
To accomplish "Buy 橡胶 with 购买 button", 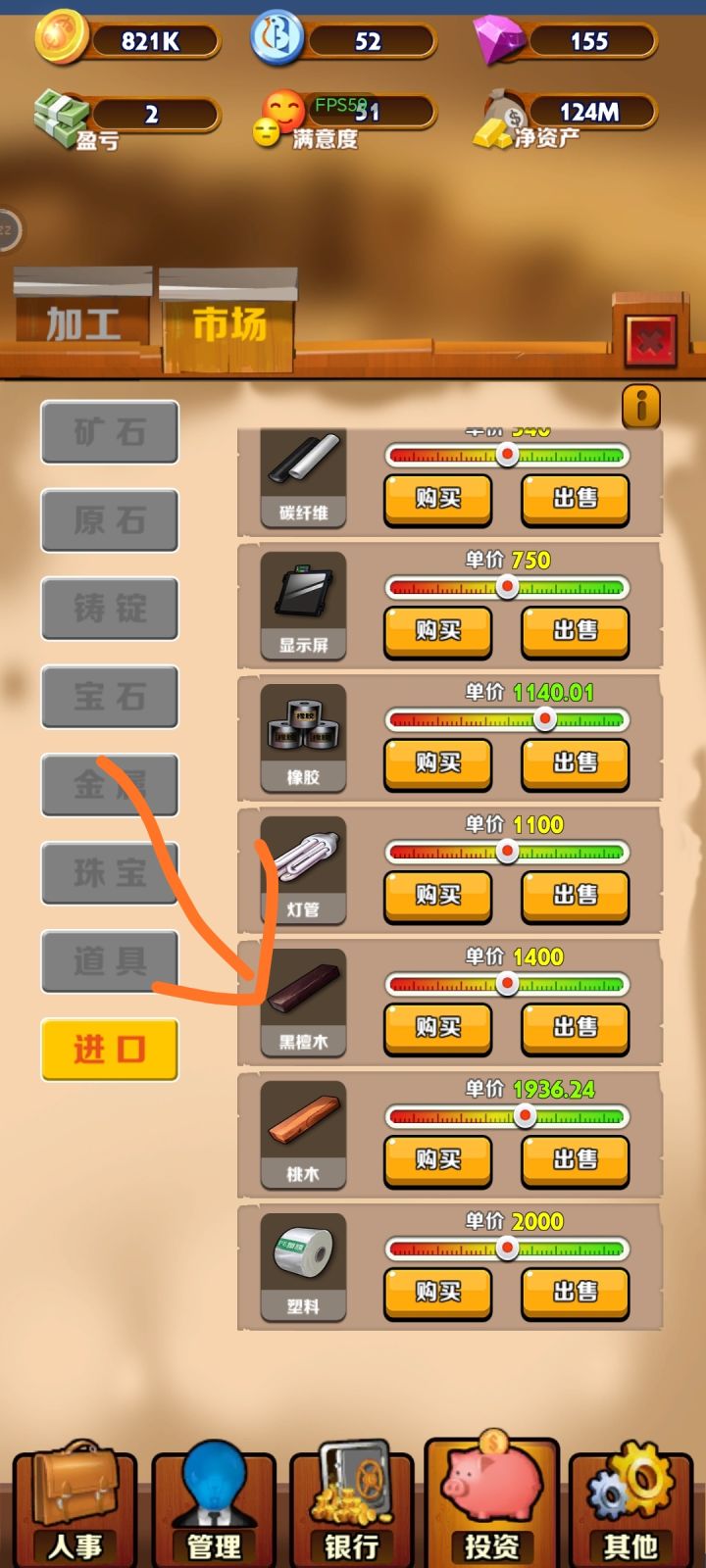I will click(x=437, y=763).
